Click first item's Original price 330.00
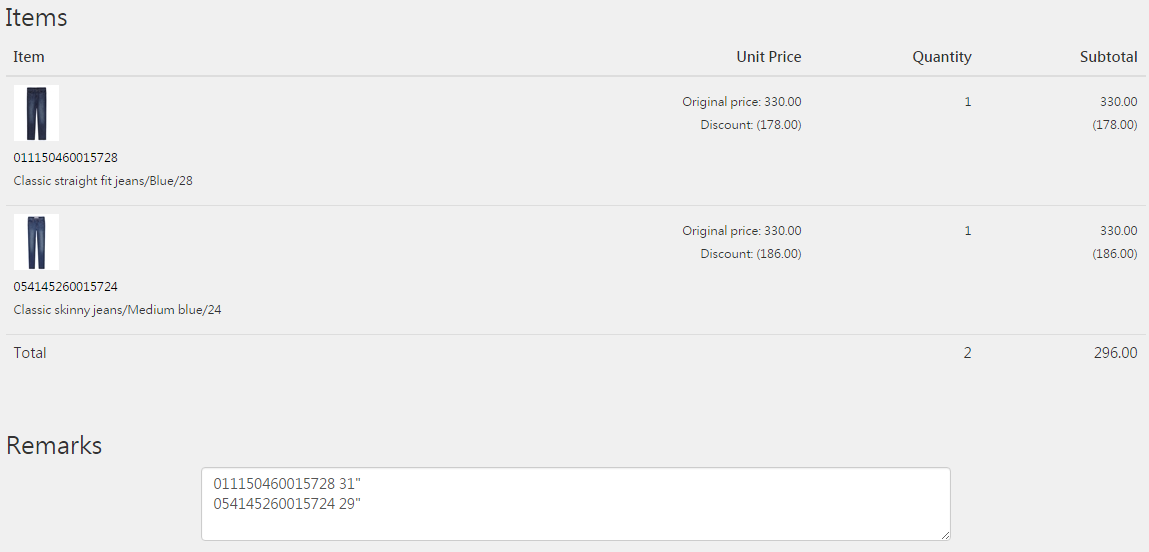 coord(741,102)
